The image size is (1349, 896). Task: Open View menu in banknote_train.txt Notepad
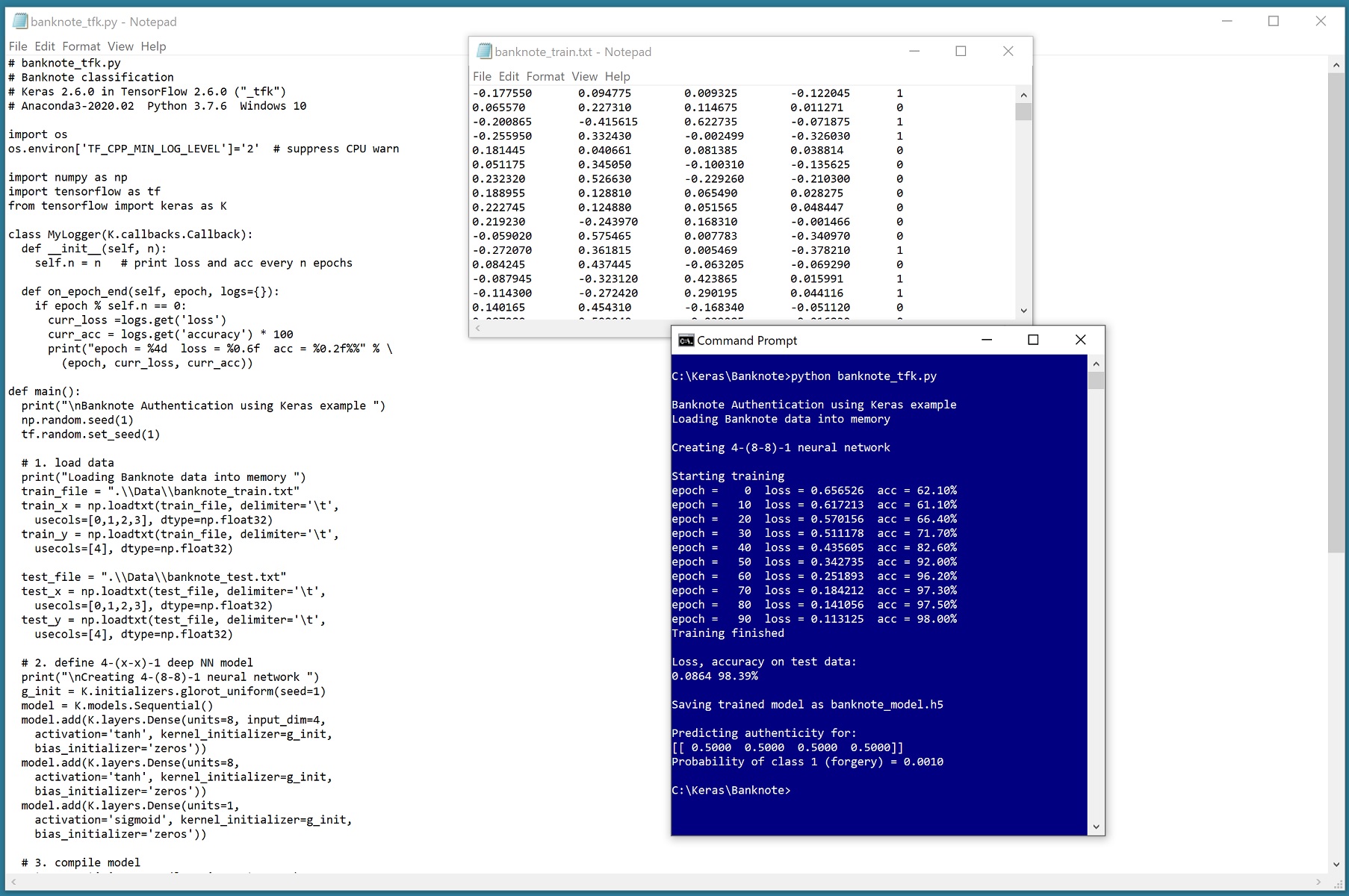[584, 76]
